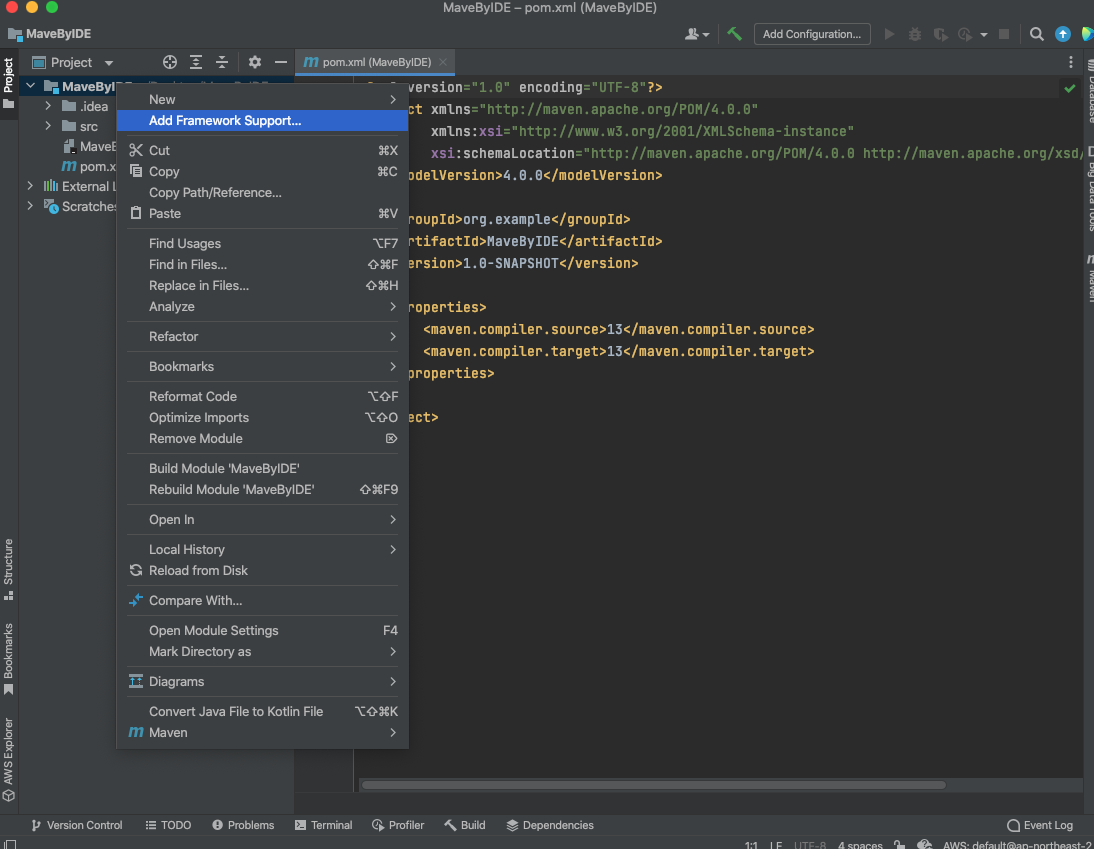
Task: Open the Profiler tool window
Action: [398, 825]
